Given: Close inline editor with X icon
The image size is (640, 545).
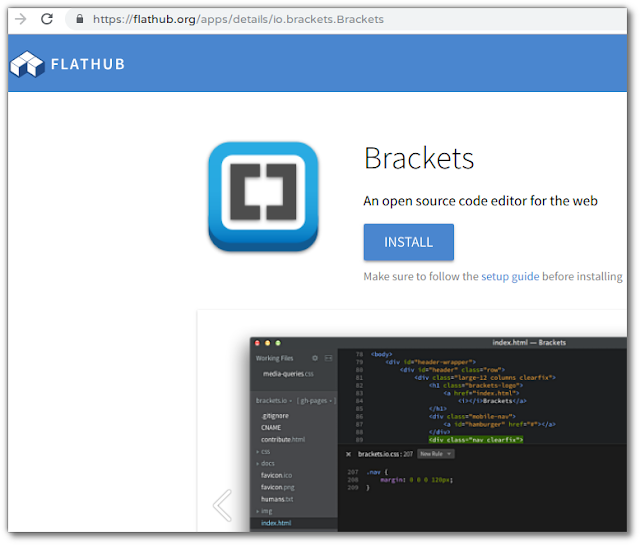Looking at the screenshot, I should click(x=348, y=454).
